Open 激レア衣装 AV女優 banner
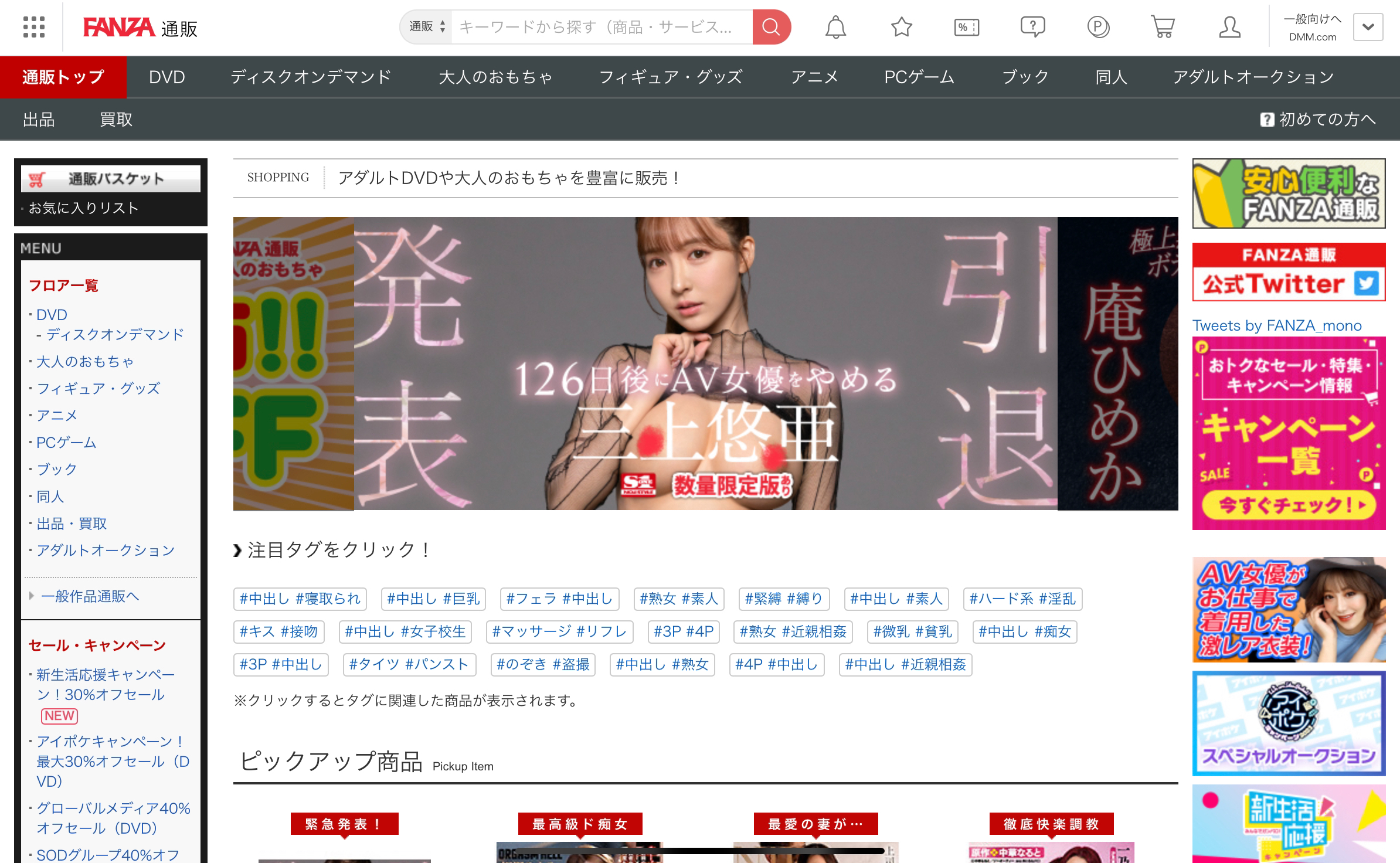 click(1289, 610)
